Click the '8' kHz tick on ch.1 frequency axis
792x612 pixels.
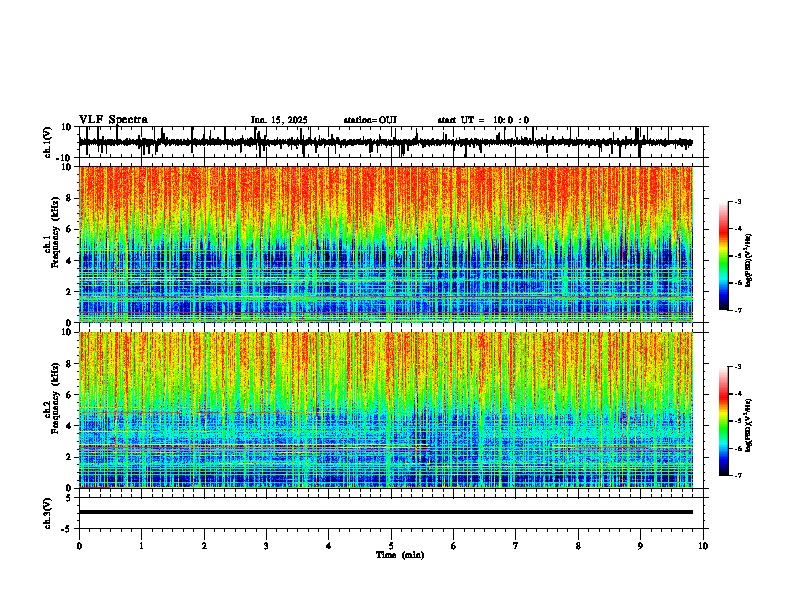click(70, 198)
